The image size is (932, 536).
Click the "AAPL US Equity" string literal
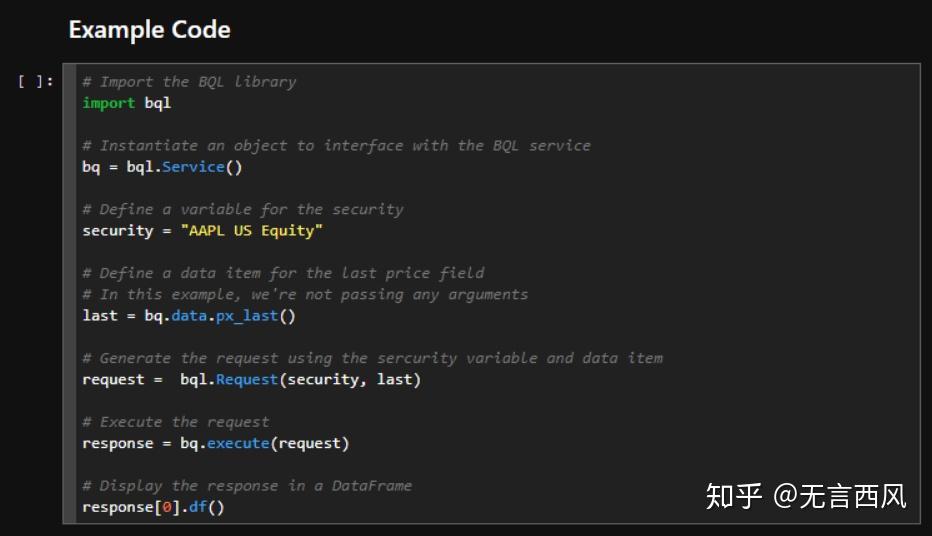pos(252,231)
